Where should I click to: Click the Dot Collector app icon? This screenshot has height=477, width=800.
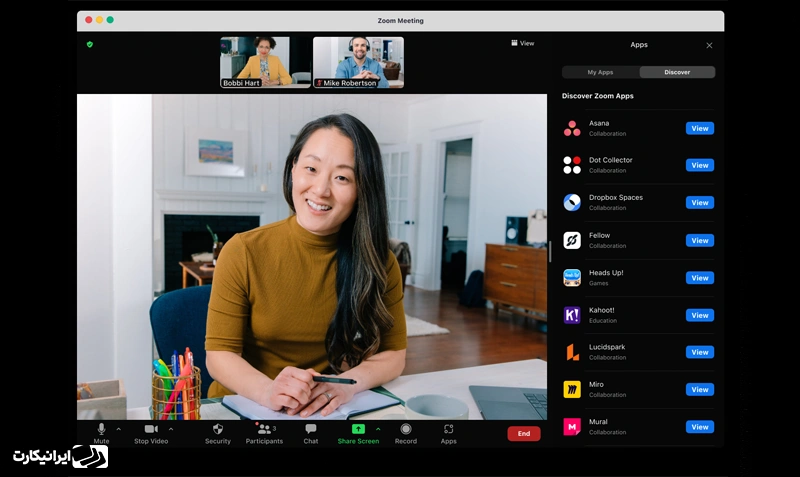[572, 165]
